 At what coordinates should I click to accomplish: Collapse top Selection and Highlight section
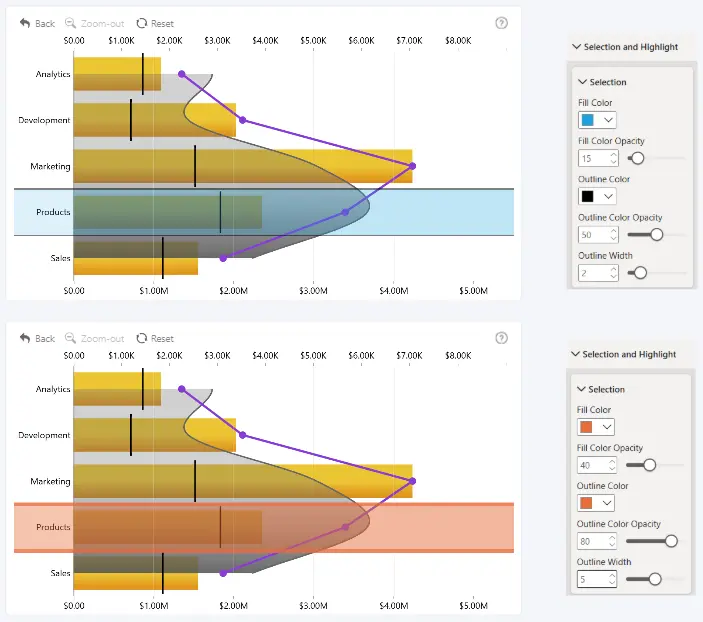click(x=577, y=47)
